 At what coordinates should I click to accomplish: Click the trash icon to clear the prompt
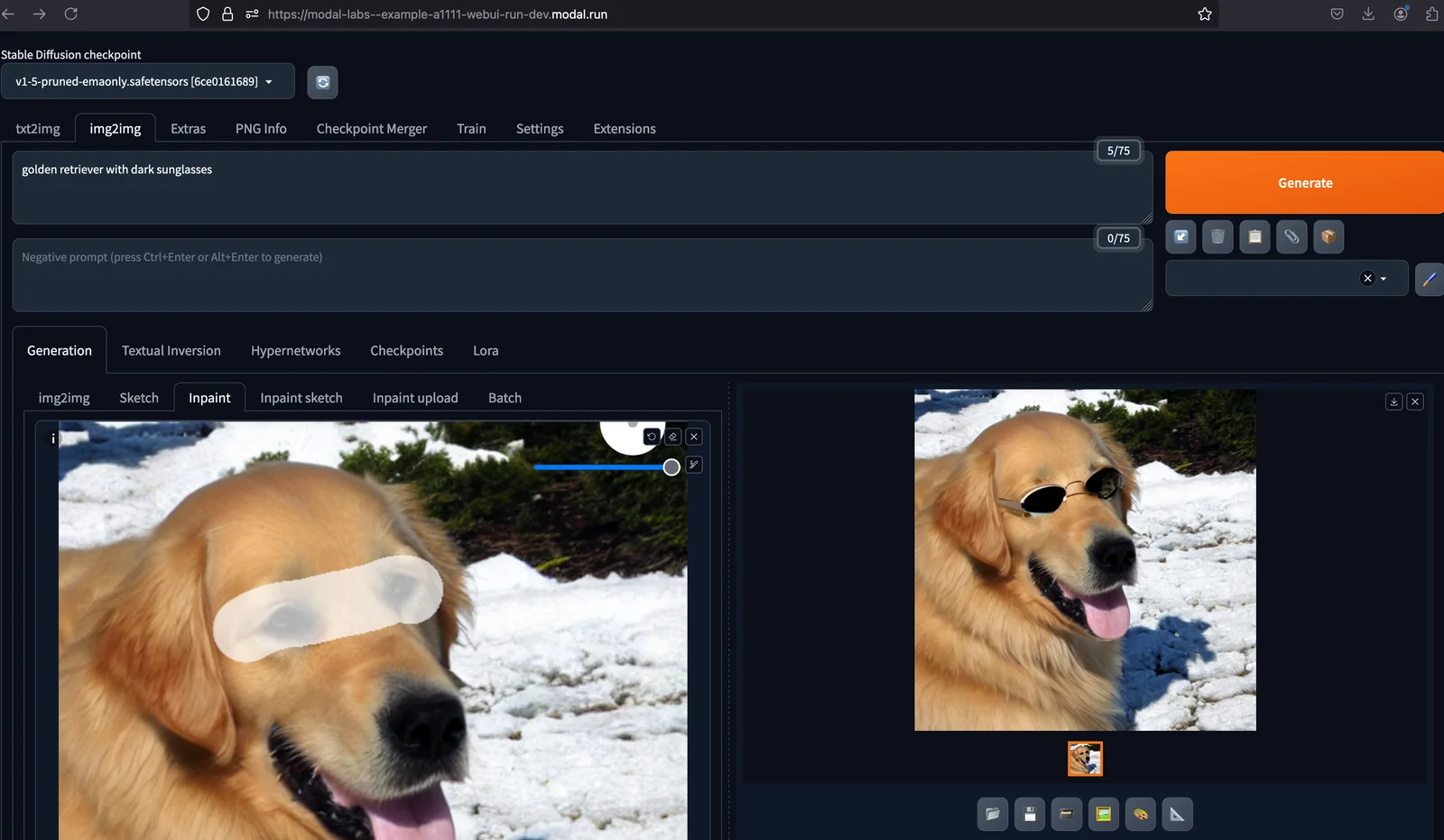coord(1217,237)
